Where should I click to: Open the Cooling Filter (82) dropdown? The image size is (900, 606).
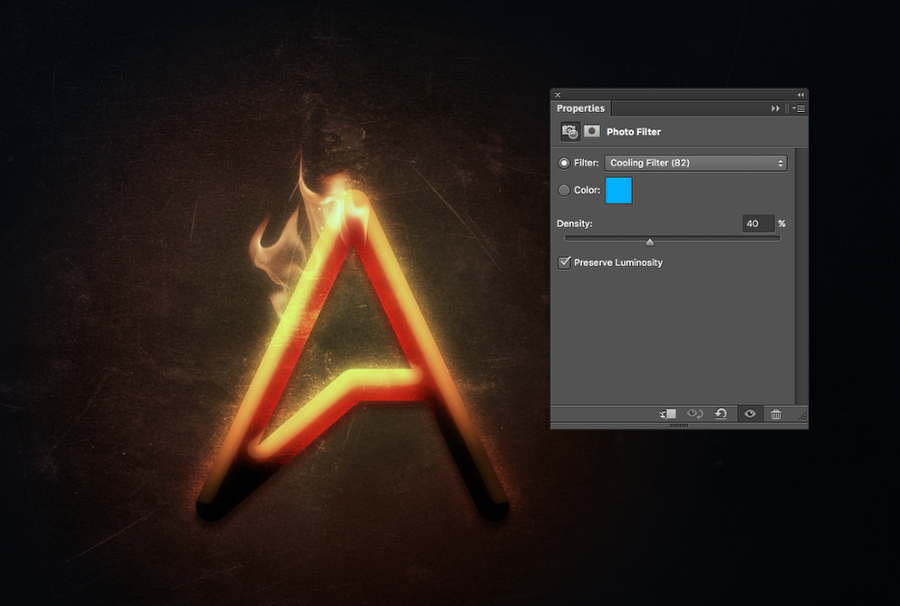tap(696, 163)
